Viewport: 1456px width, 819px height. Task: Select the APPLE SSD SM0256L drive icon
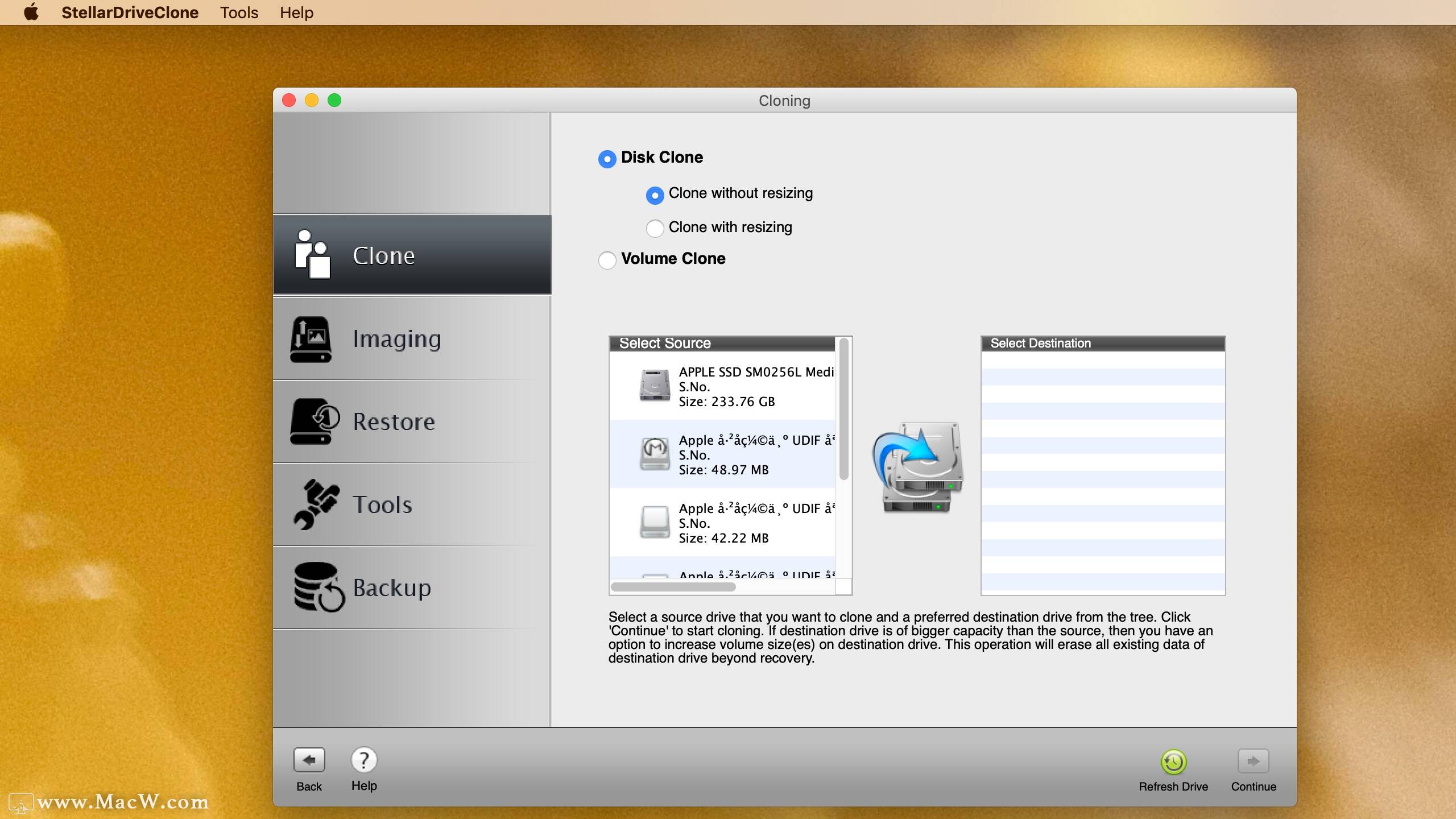click(x=655, y=386)
